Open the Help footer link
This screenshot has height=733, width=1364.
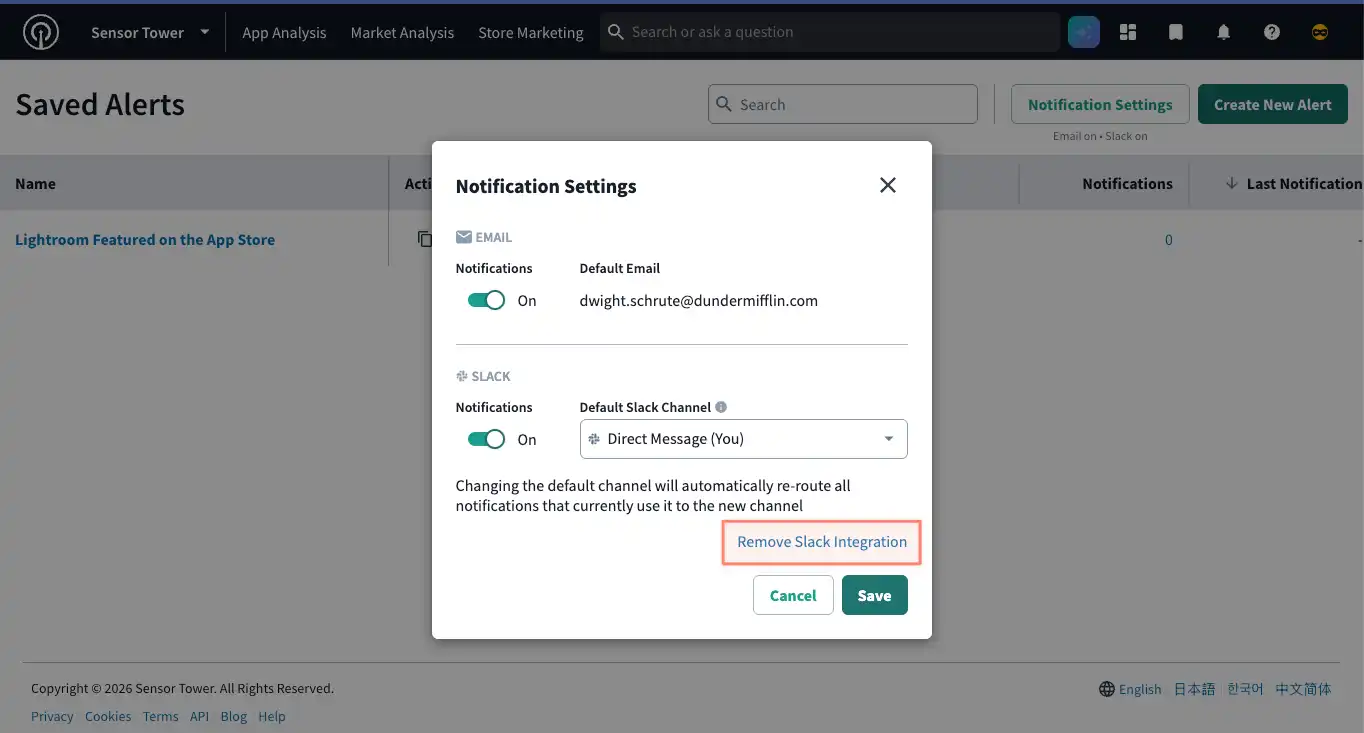(x=272, y=716)
